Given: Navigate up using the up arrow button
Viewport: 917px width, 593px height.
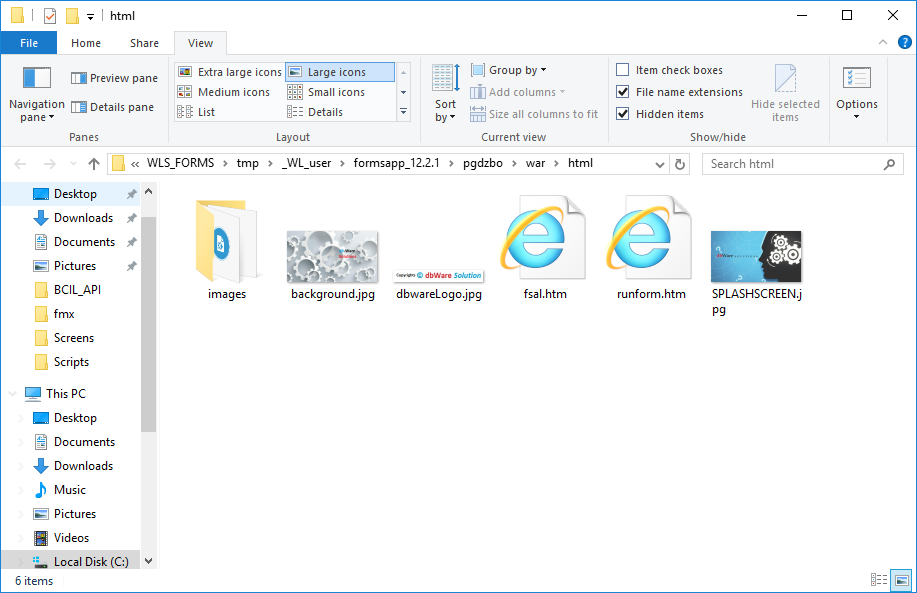Looking at the screenshot, I should [94, 163].
